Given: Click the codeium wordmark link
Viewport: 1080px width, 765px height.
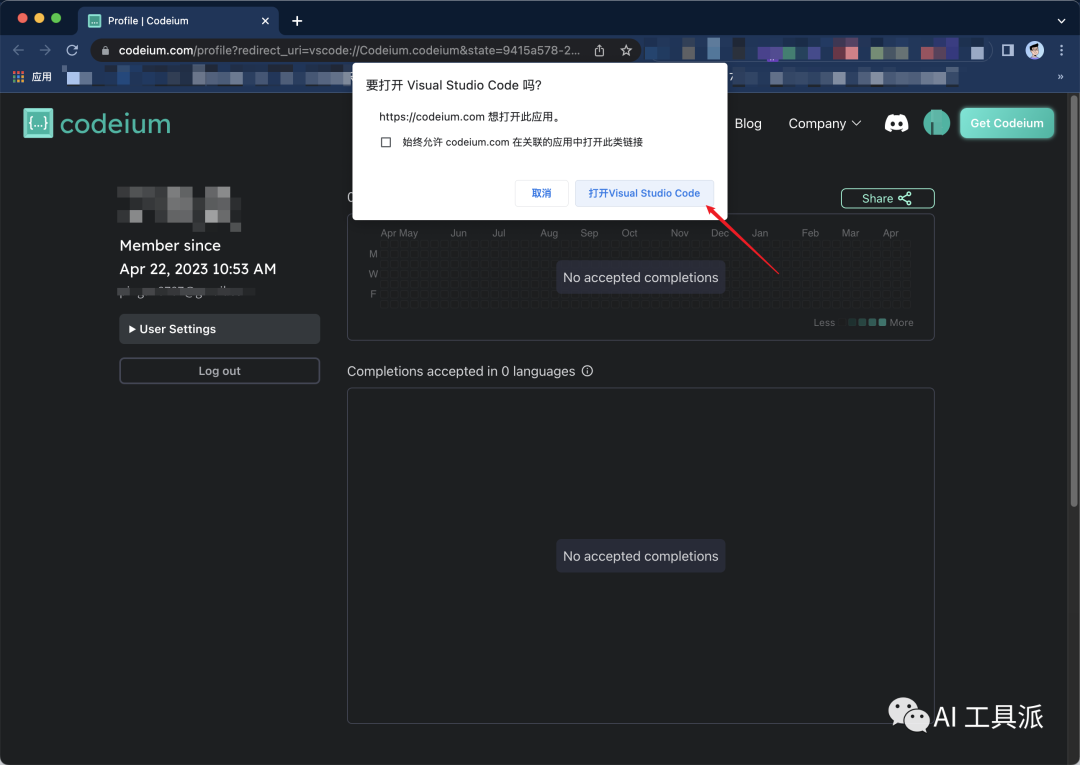Looking at the screenshot, I should 115,124.
